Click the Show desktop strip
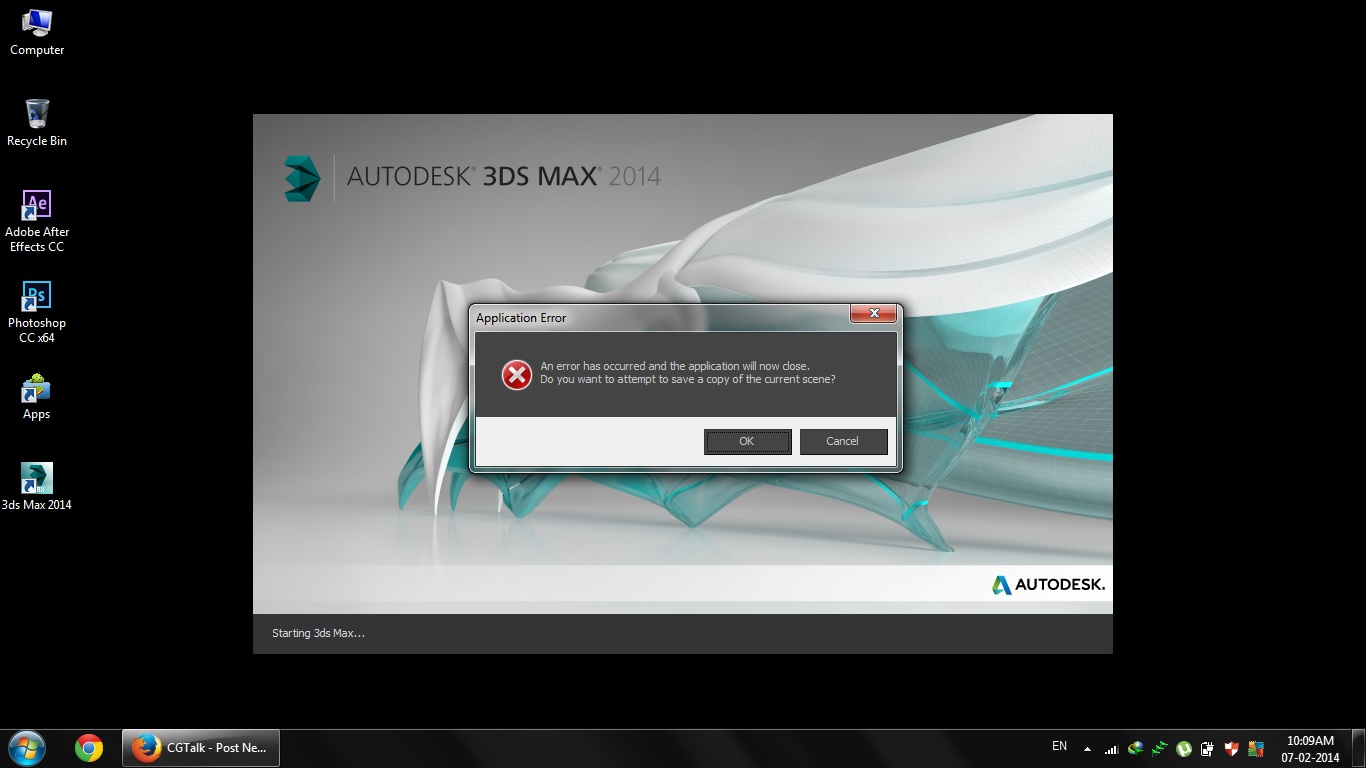Screen dimensions: 1366x768 point(1359,748)
